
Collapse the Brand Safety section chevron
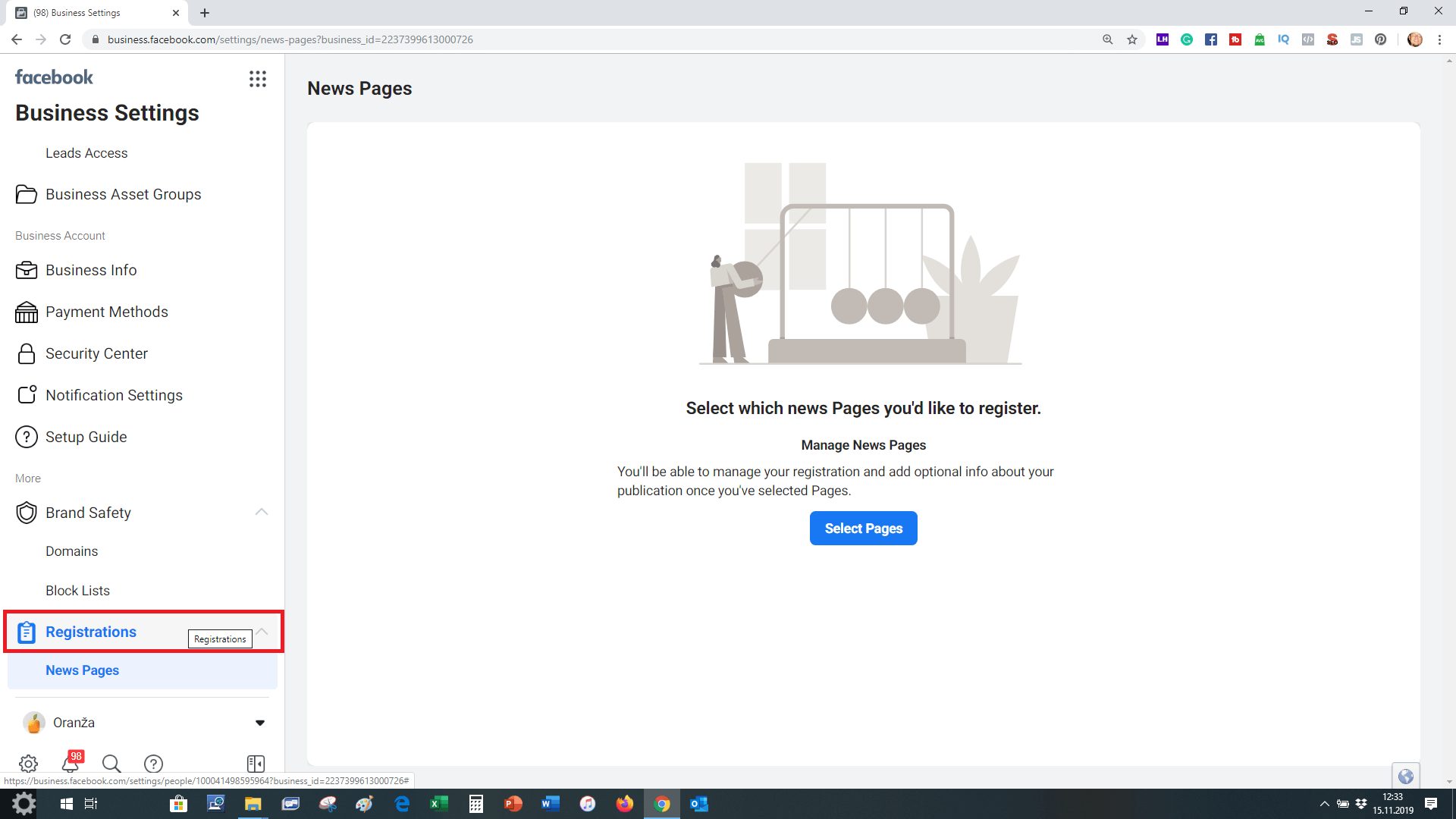click(262, 512)
